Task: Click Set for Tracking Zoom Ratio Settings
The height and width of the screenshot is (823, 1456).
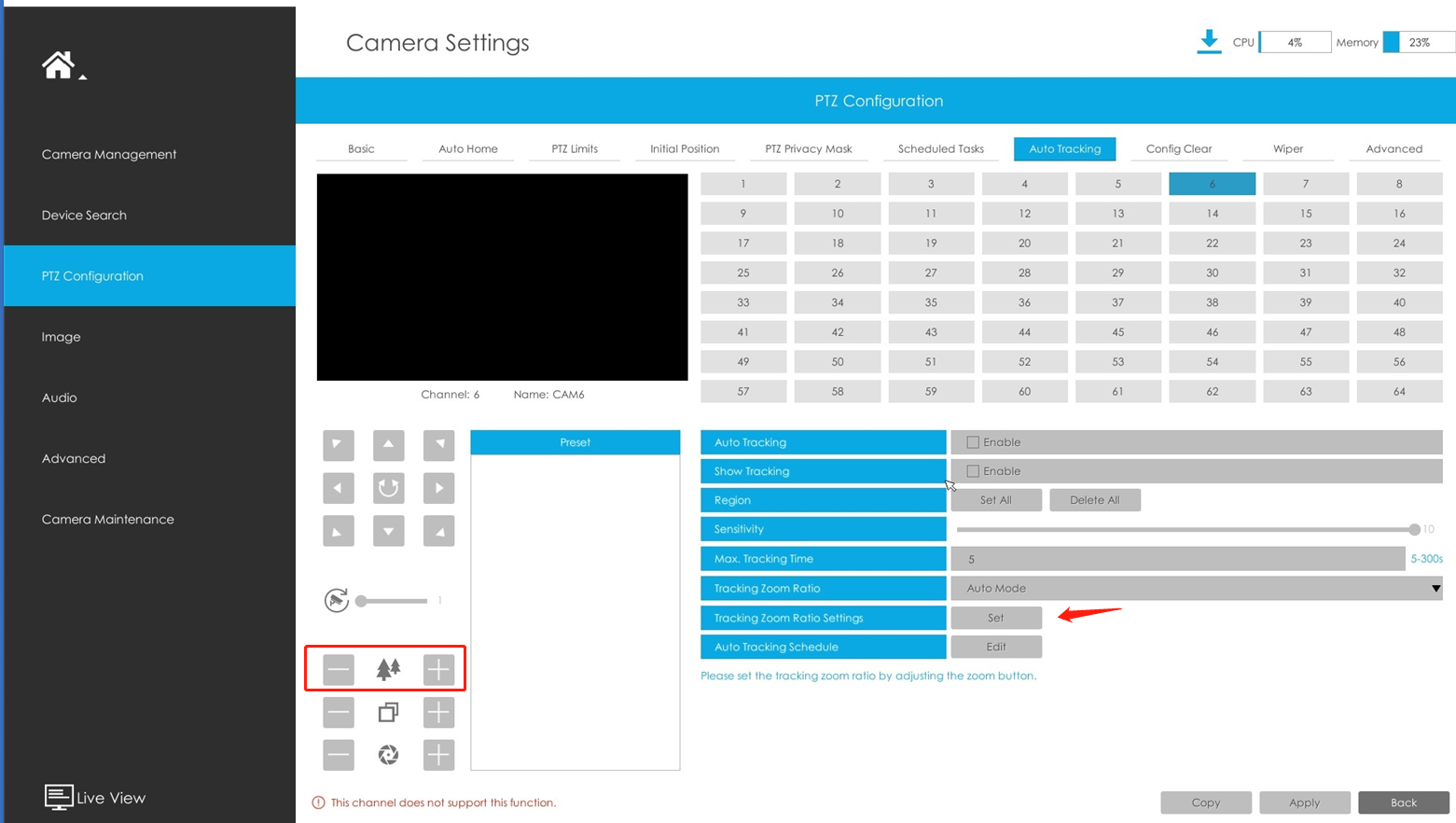Action: pos(996,618)
